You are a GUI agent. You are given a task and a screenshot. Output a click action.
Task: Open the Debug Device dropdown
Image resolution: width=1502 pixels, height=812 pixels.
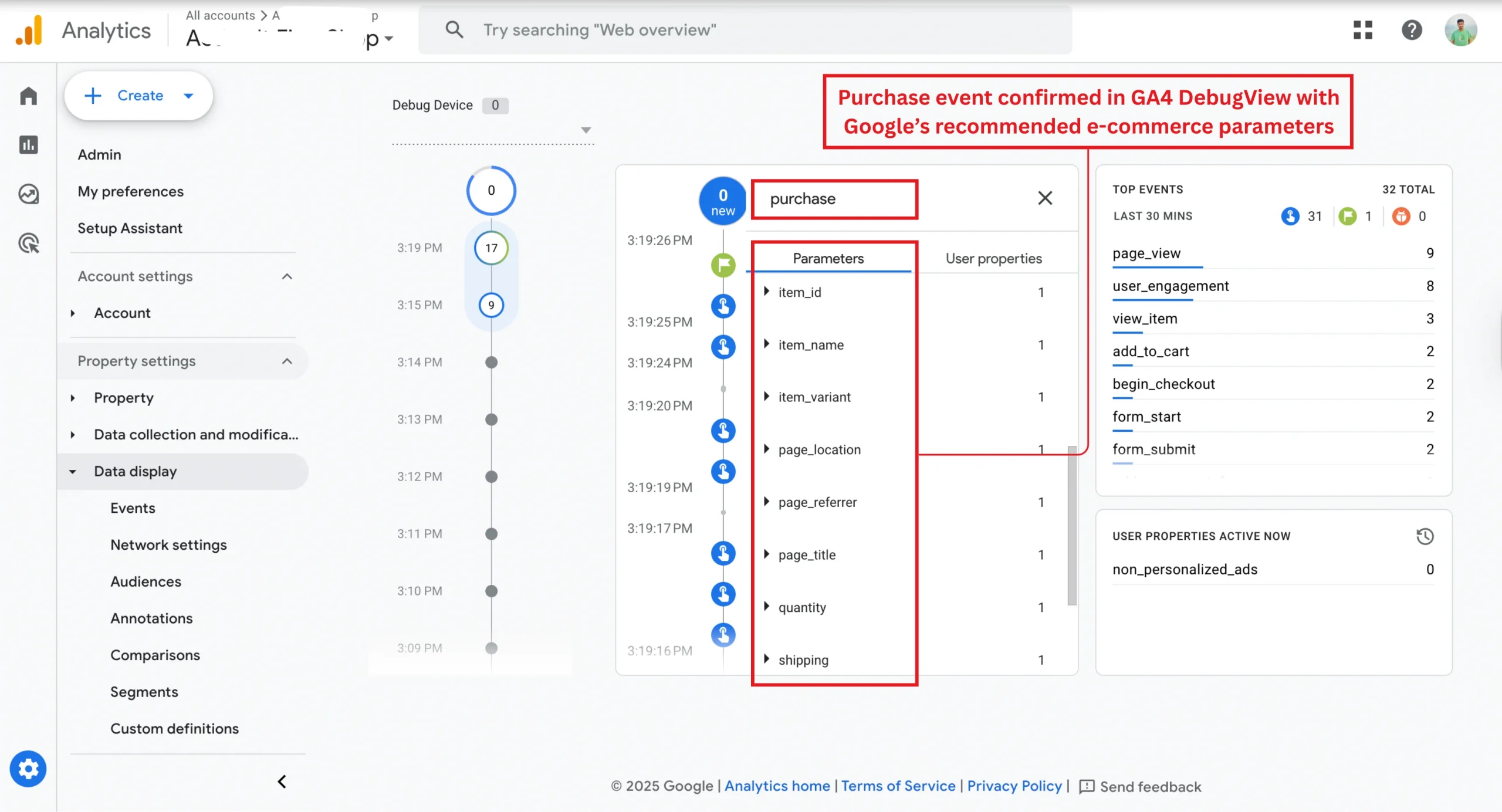click(x=586, y=130)
